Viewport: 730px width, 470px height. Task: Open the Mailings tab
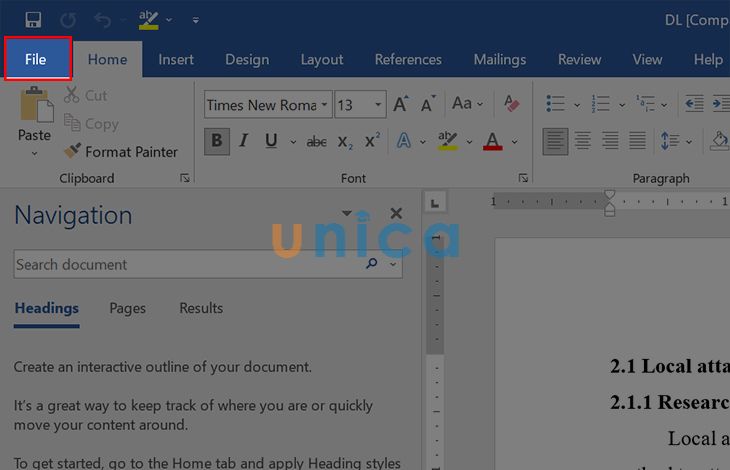coord(500,60)
